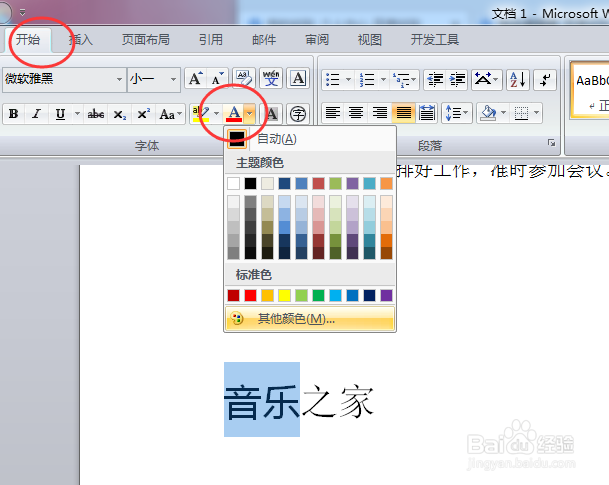
Task: Toggle Justify alignment
Action: (403, 113)
